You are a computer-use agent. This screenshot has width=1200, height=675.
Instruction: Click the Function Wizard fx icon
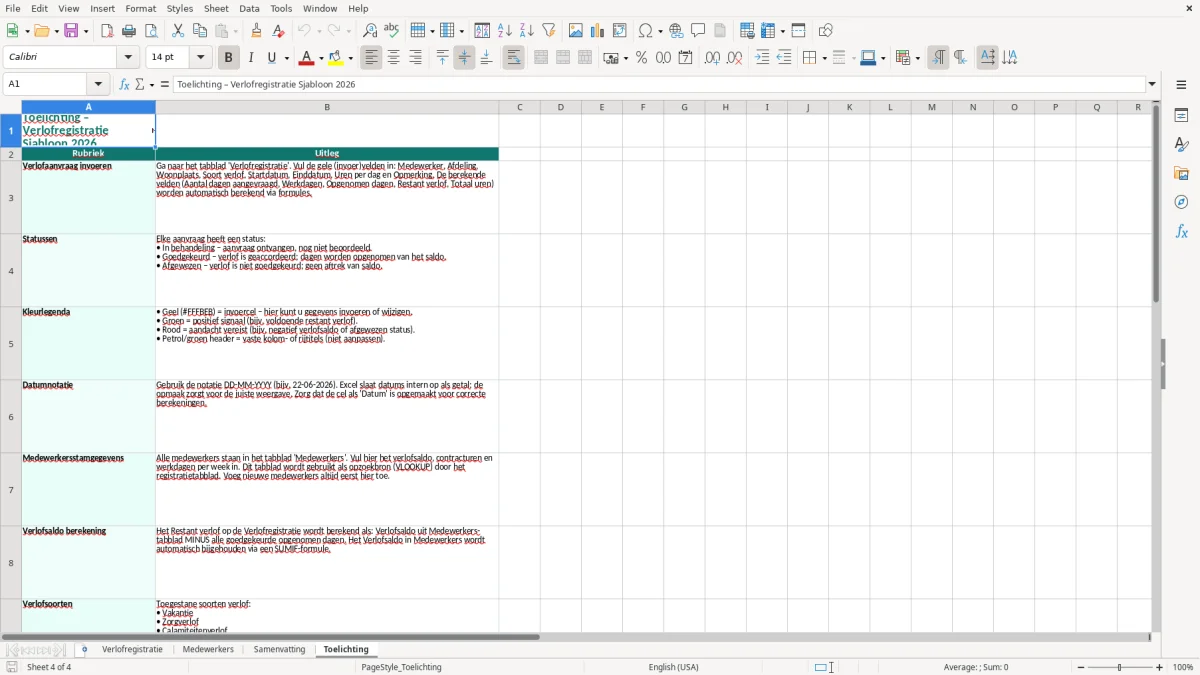click(124, 84)
